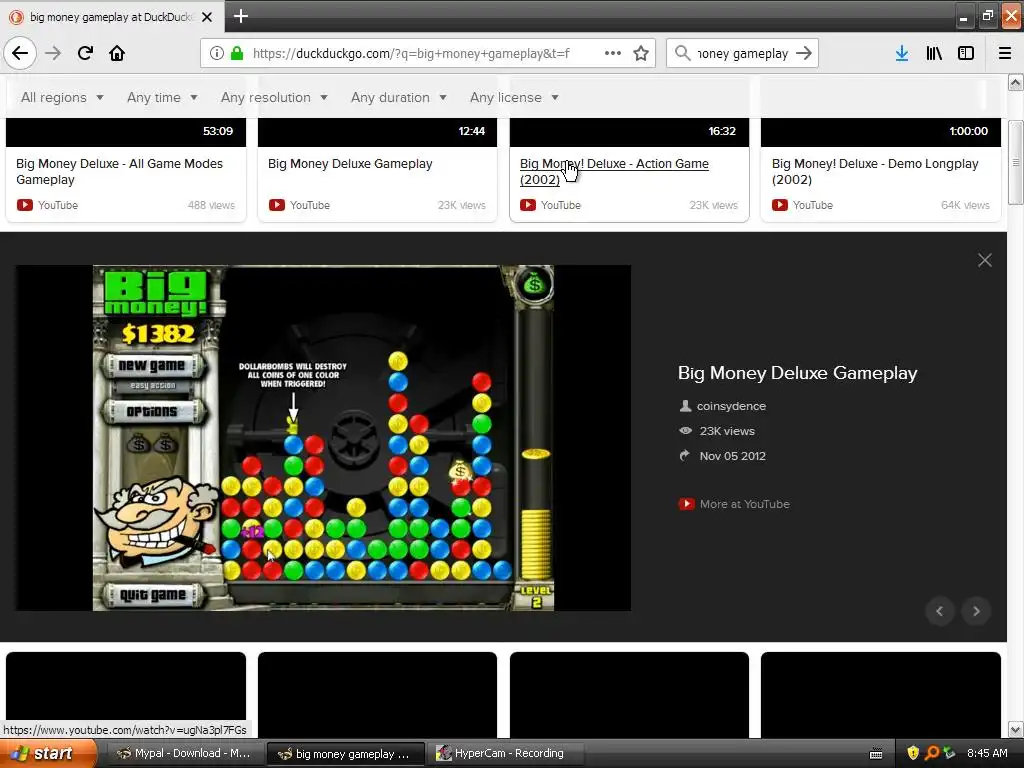Close the DuckDuckGo search tab
The image size is (1024, 768).
tap(207, 17)
